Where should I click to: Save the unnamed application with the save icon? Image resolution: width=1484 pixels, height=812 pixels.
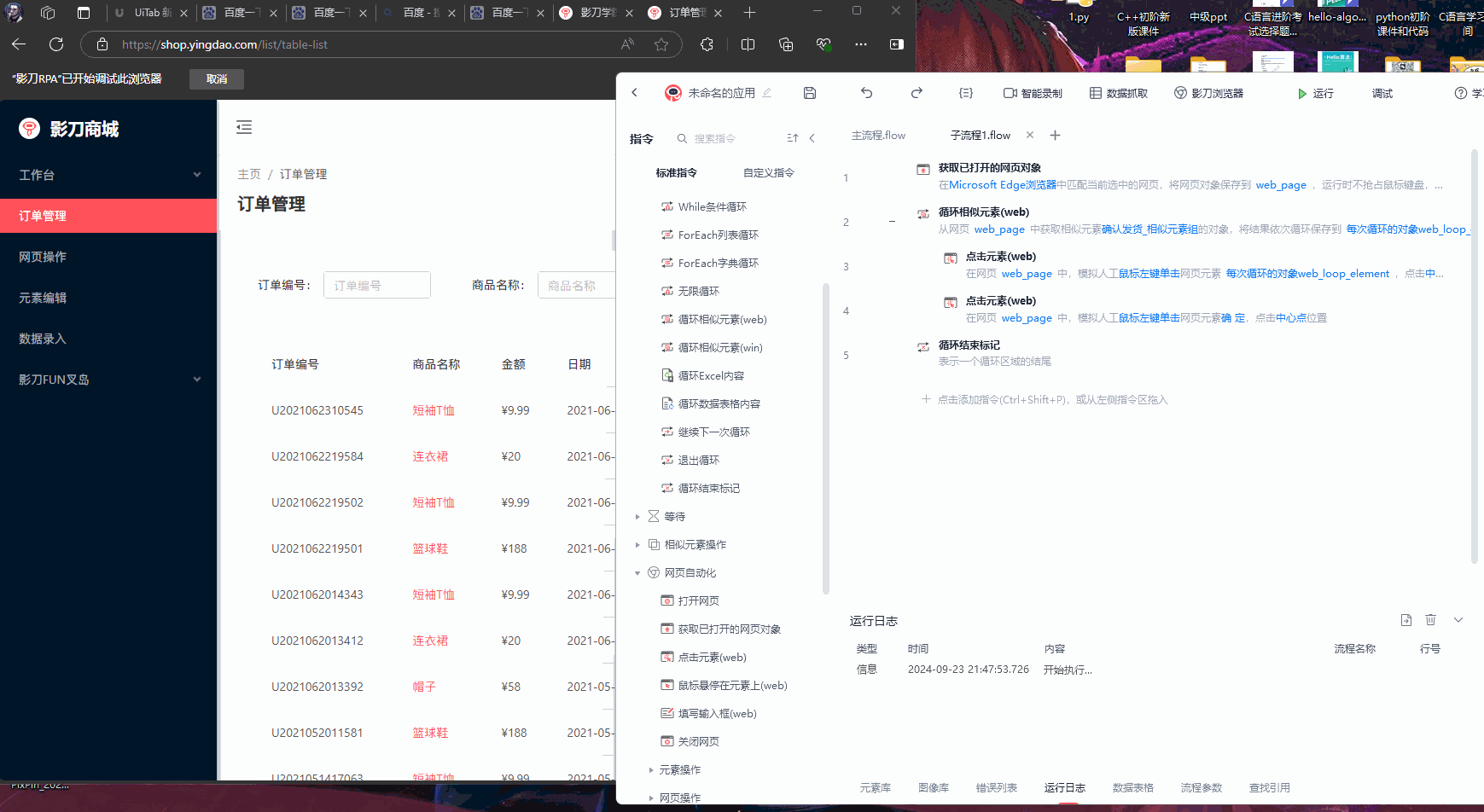[810, 93]
